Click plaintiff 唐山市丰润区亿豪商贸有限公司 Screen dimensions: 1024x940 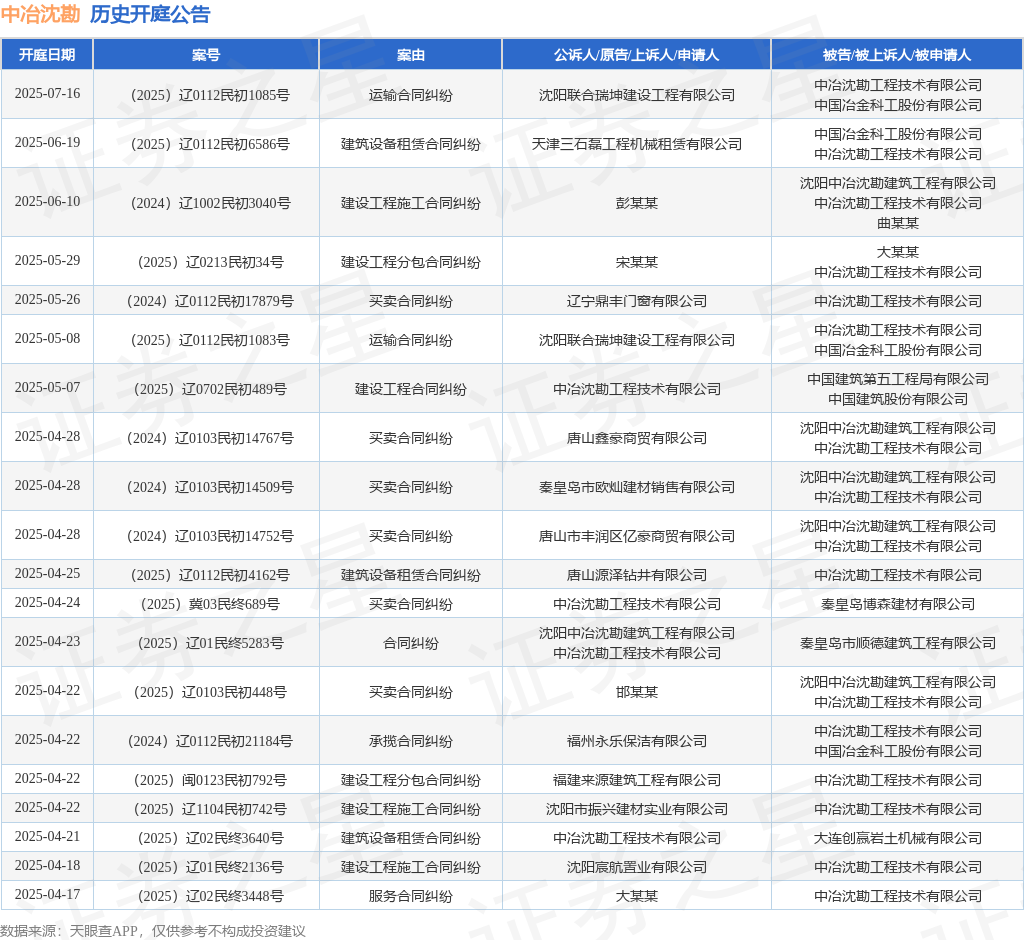pyautogui.click(x=637, y=536)
